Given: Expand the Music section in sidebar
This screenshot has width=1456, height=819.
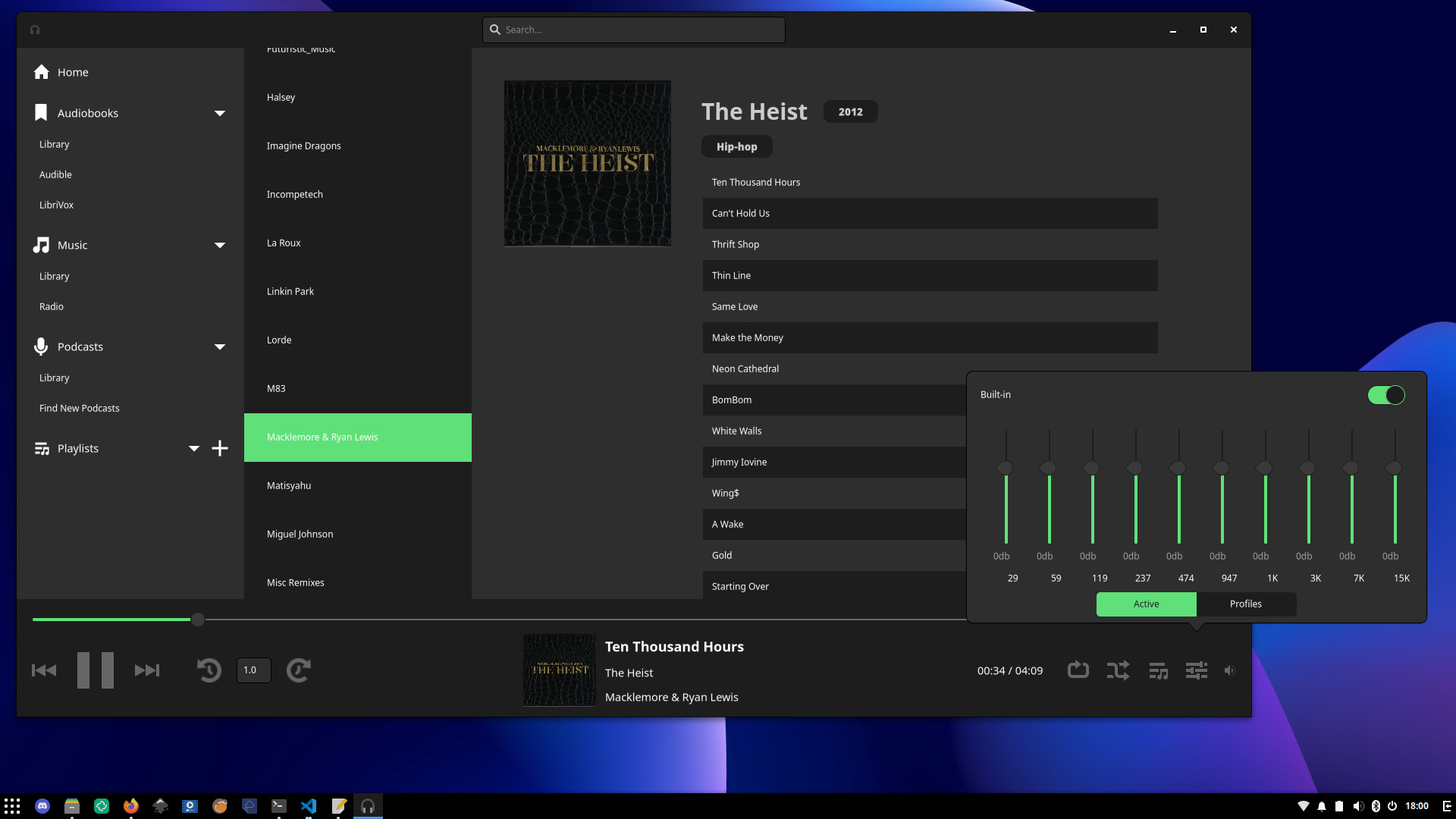Looking at the screenshot, I should click(219, 244).
